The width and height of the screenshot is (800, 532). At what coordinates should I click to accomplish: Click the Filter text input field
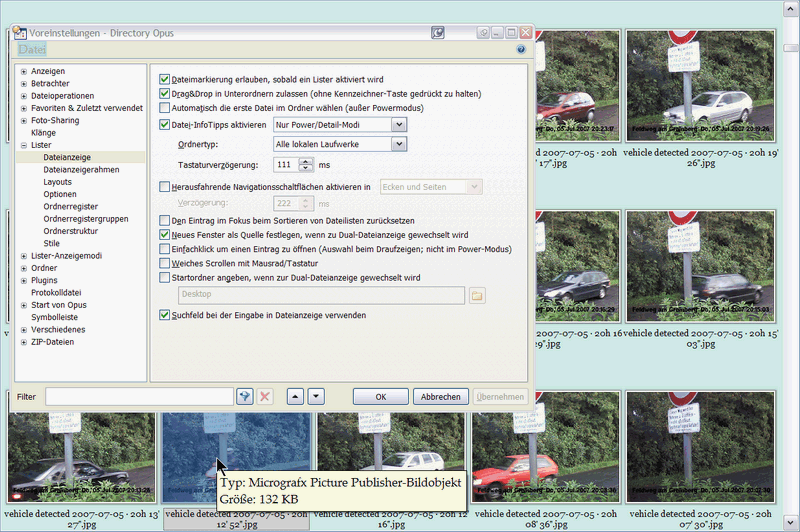point(139,396)
